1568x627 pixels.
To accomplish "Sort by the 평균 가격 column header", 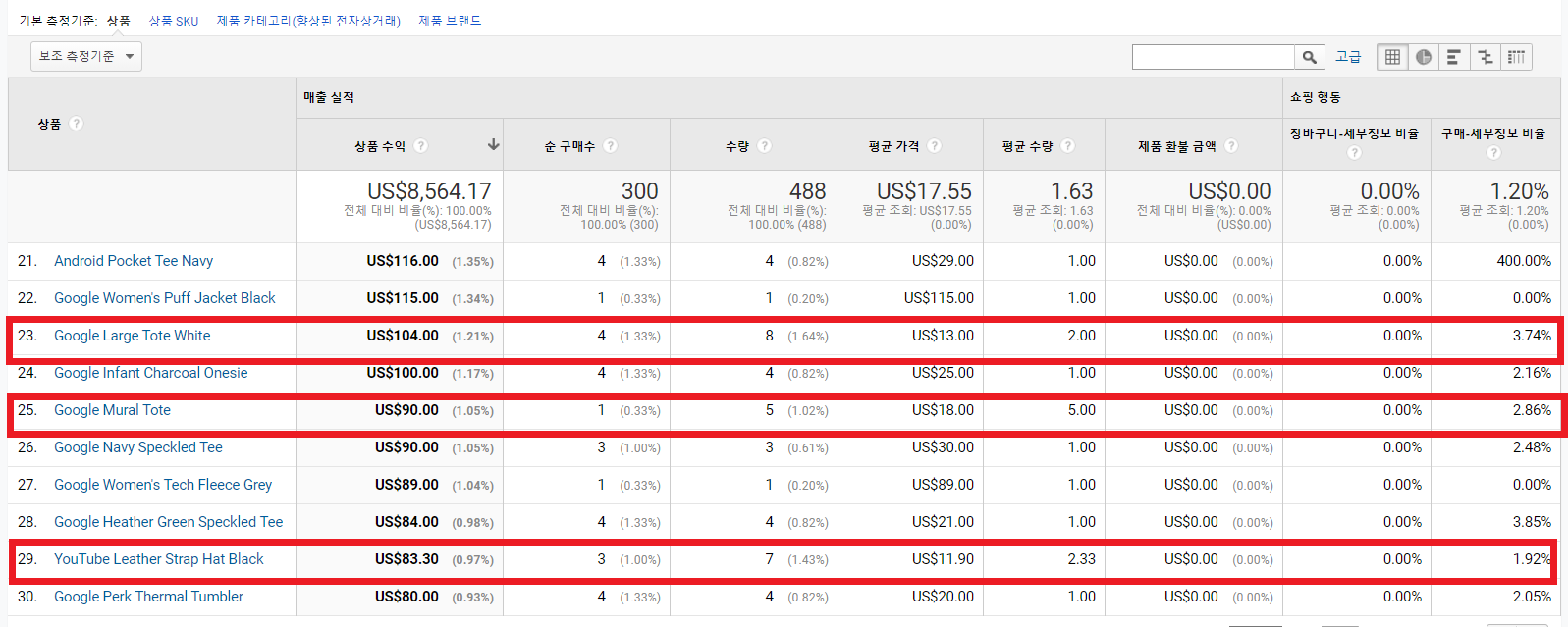I will click(x=893, y=146).
